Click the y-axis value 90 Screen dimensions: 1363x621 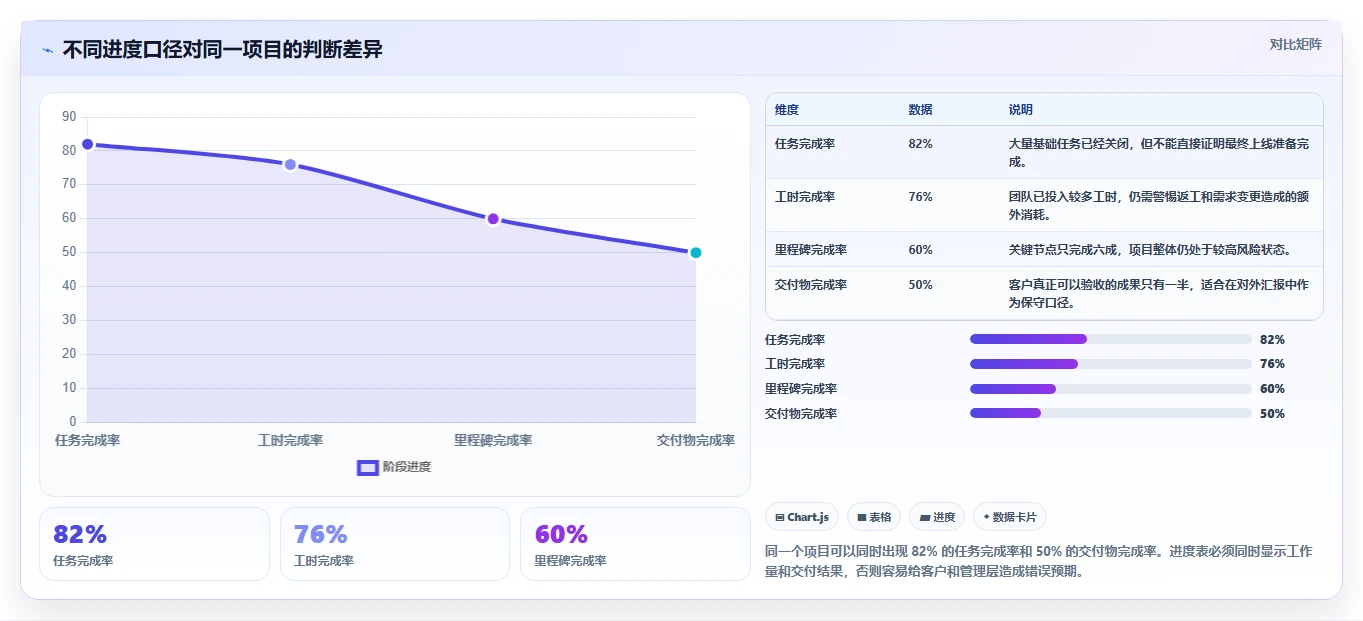click(x=69, y=117)
